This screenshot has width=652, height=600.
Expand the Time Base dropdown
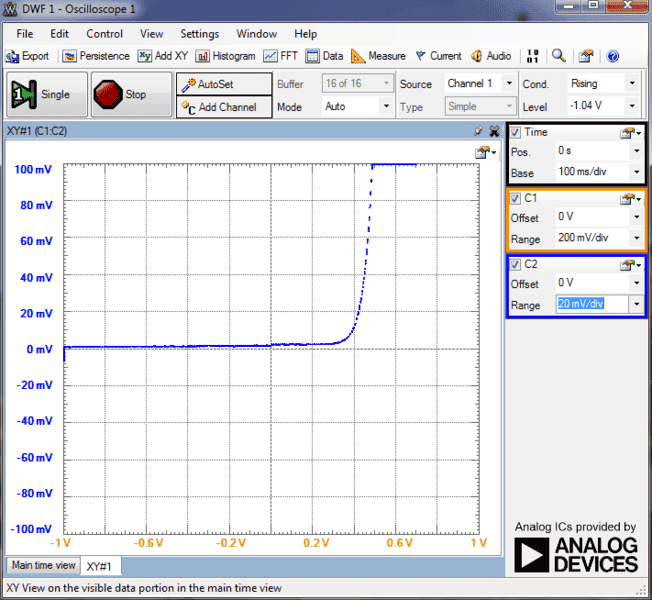coord(637,172)
